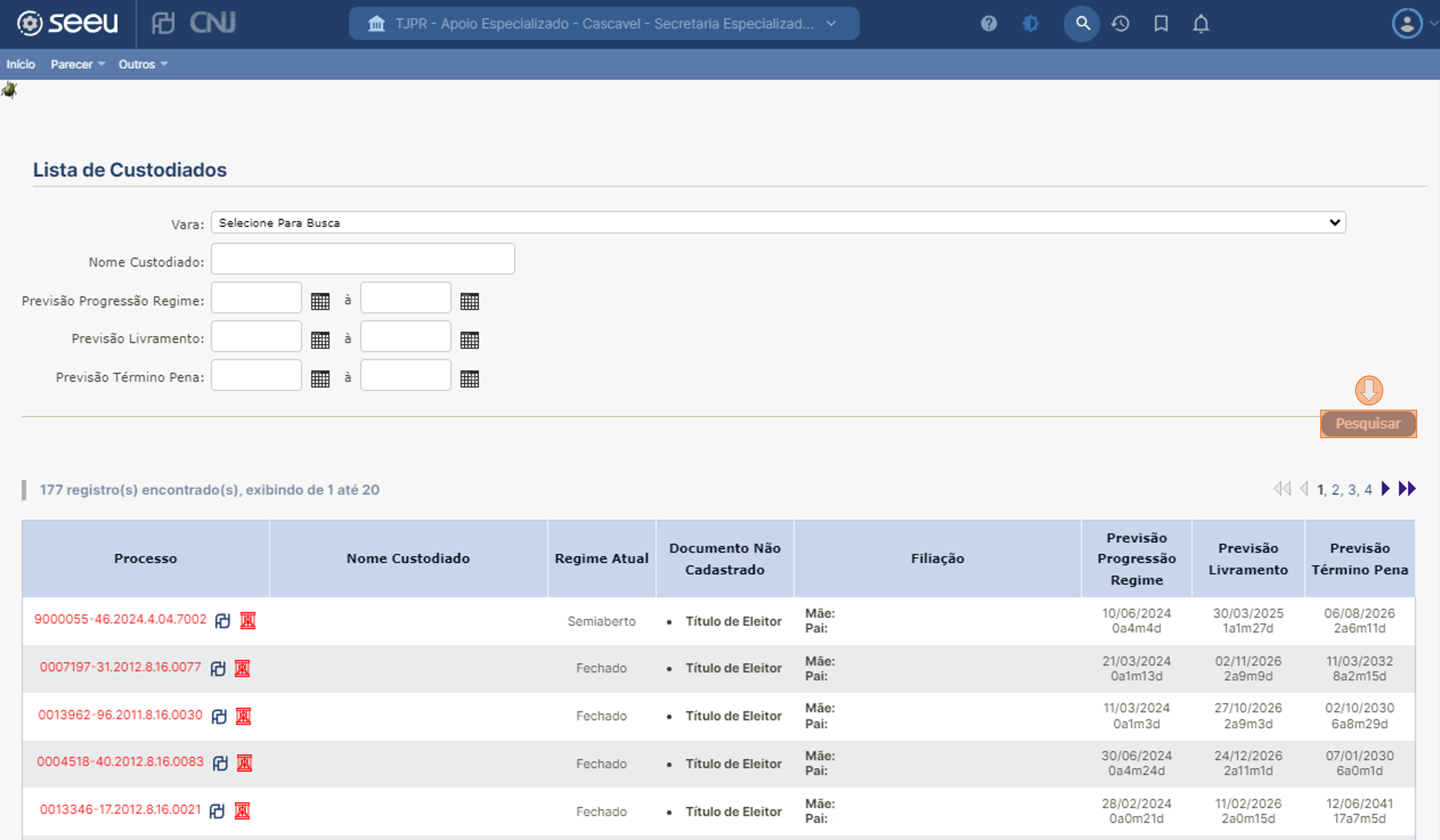
Task: Click red jail icon beside process 0004518-40.2012.8.16.0083
Action: (x=244, y=763)
